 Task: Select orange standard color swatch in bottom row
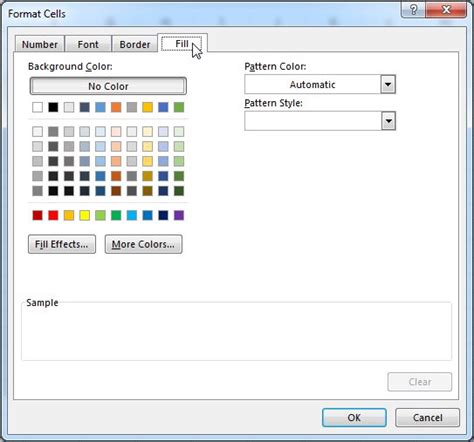point(69,215)
